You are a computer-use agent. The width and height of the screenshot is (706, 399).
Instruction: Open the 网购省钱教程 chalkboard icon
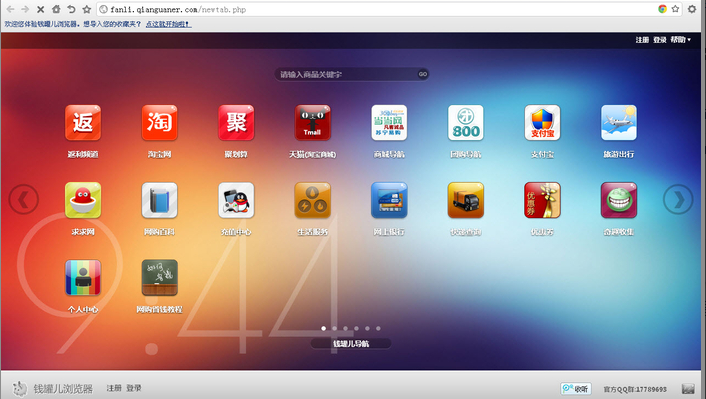159,277
